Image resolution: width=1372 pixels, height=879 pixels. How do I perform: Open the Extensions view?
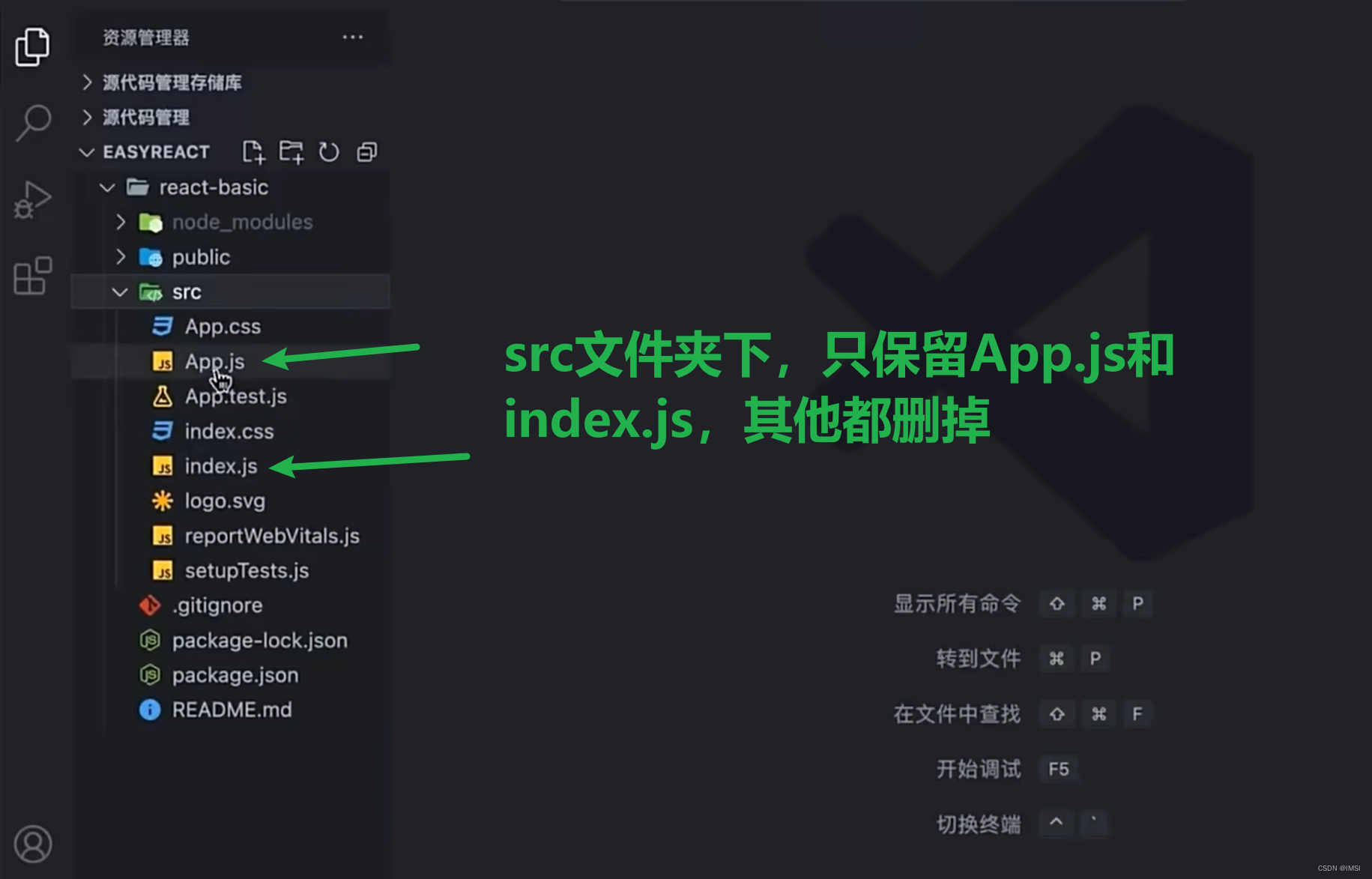(x=33, y=276)
